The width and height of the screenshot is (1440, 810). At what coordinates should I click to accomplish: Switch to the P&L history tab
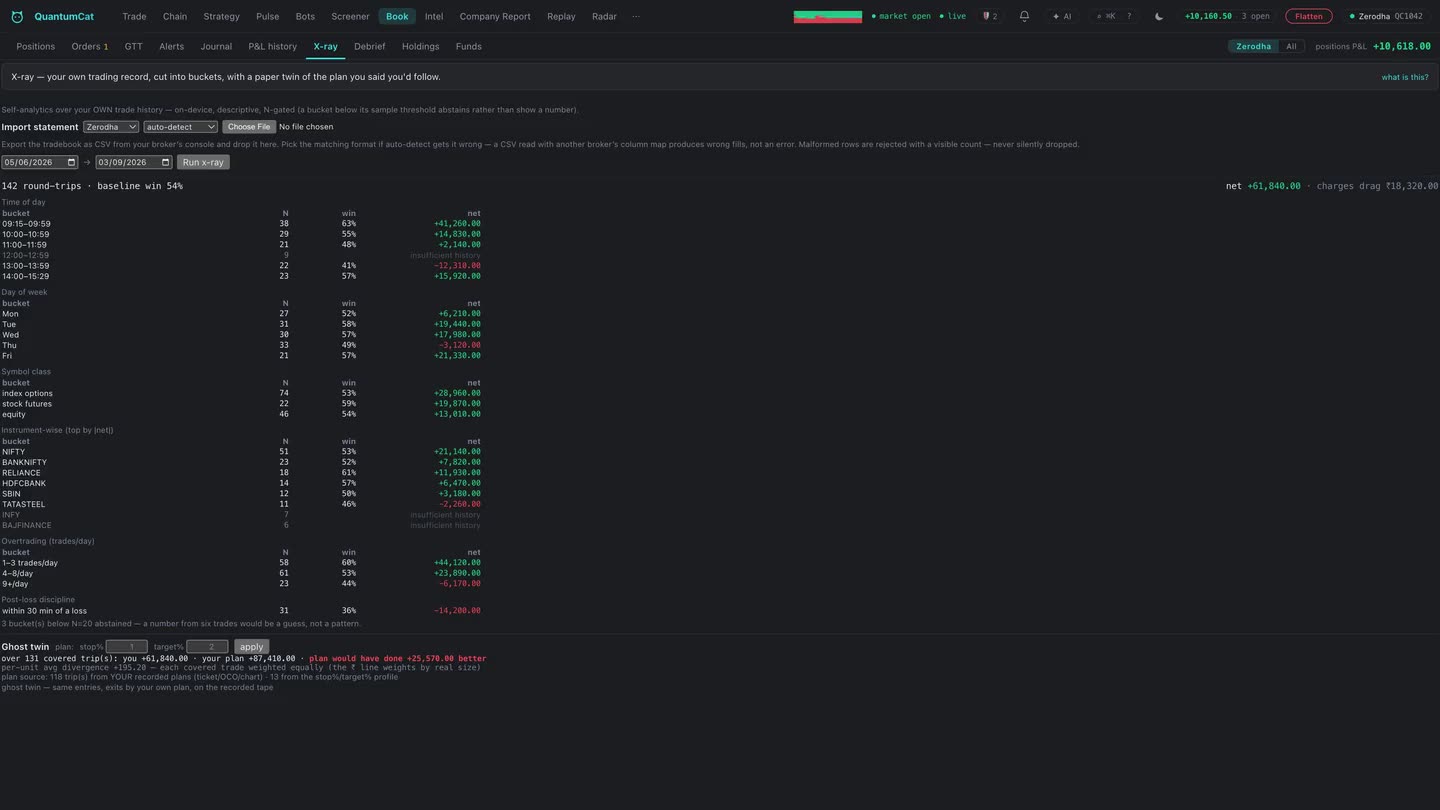tap(273, 47)
